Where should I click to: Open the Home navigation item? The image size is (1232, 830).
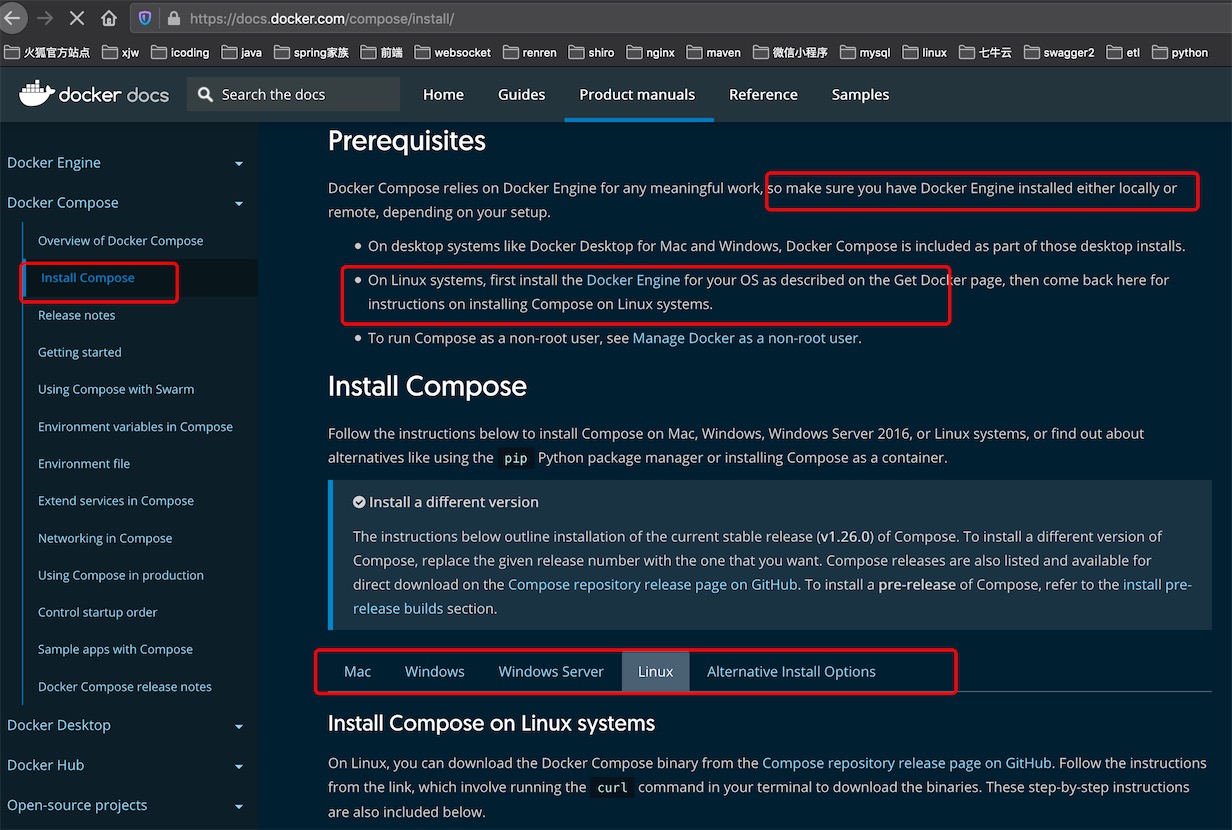(x=443, y=94)
